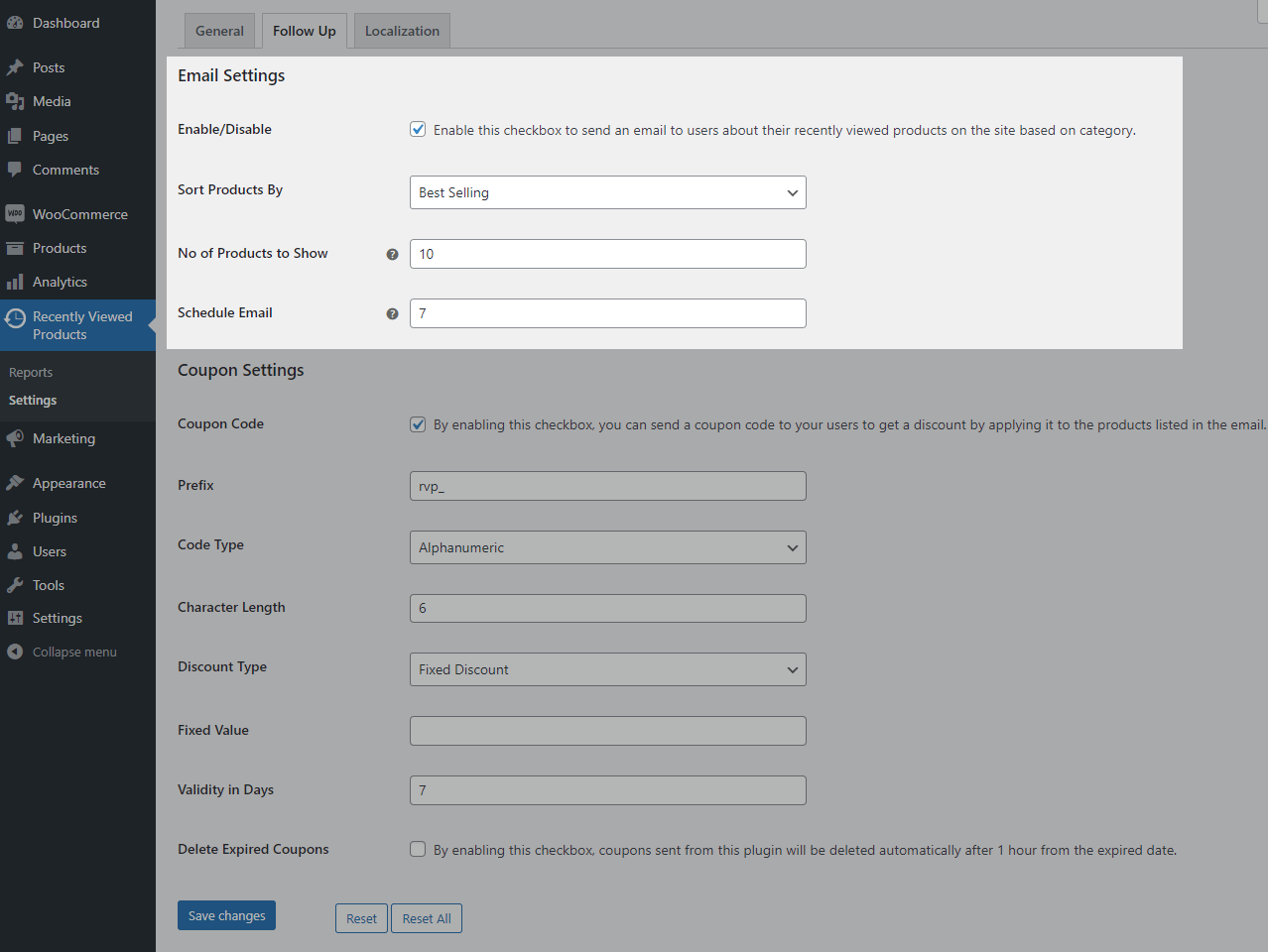Open the Media library icon
This screenshot has width=1268, height=952.
point(52,101)
